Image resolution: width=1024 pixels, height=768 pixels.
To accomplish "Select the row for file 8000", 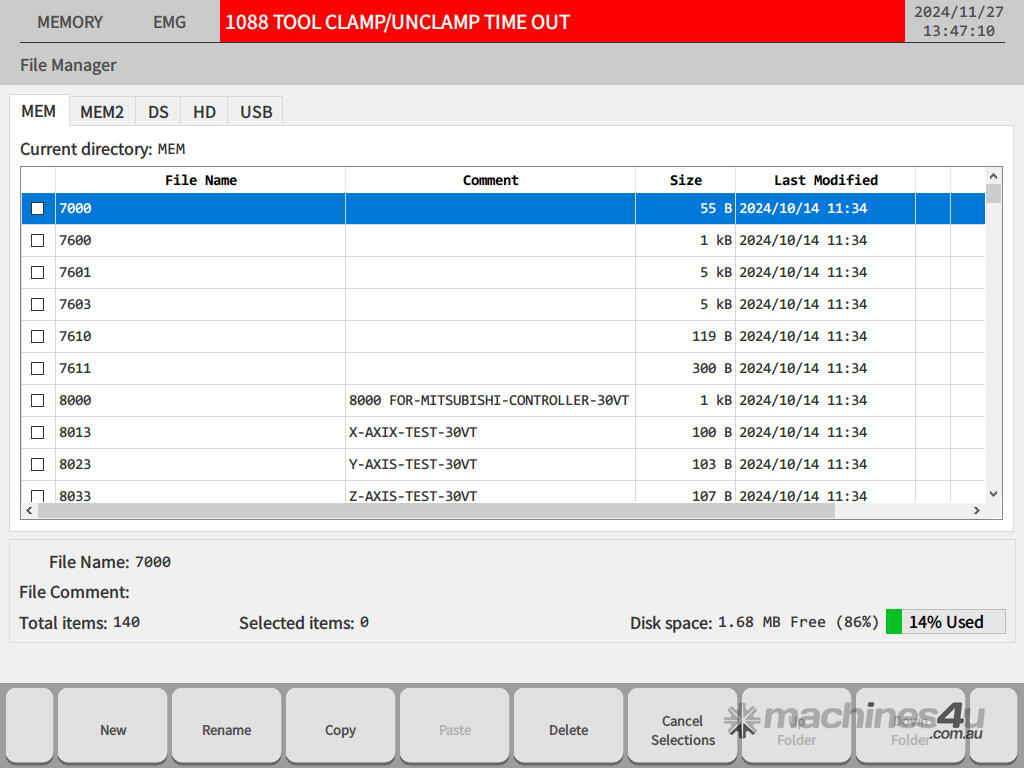I will pyautogui.click(x=200, y=401).
